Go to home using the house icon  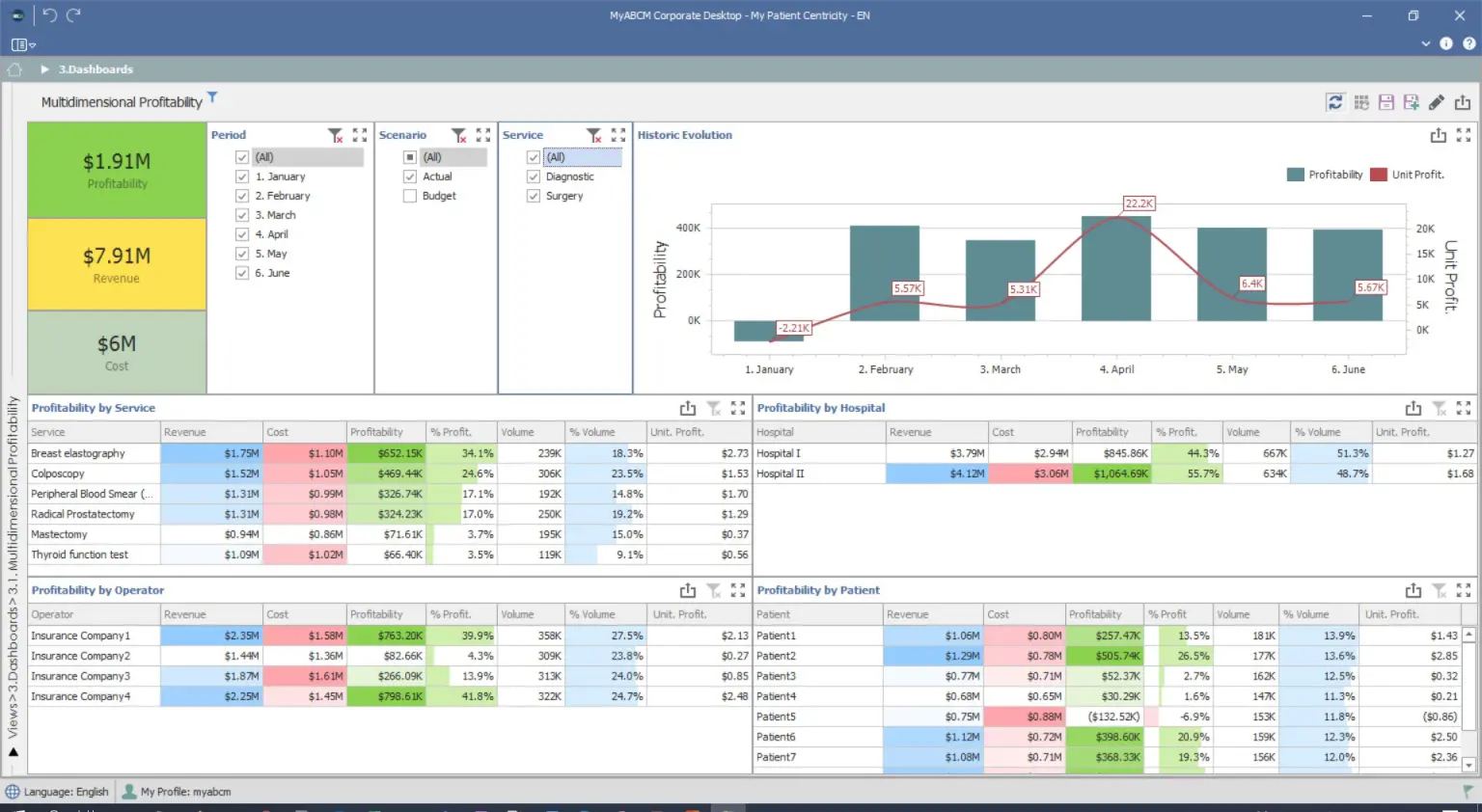coord(14,69)
